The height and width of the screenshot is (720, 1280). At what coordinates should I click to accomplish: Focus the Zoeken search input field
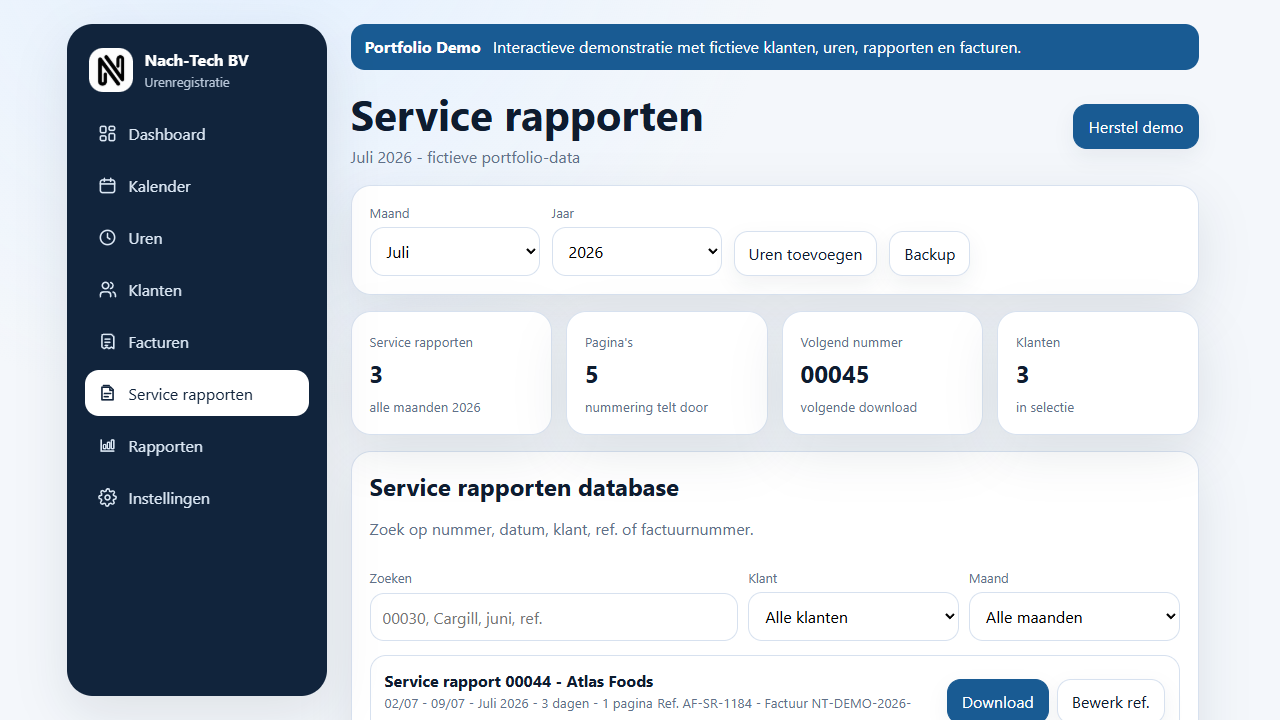coord(554,617)
